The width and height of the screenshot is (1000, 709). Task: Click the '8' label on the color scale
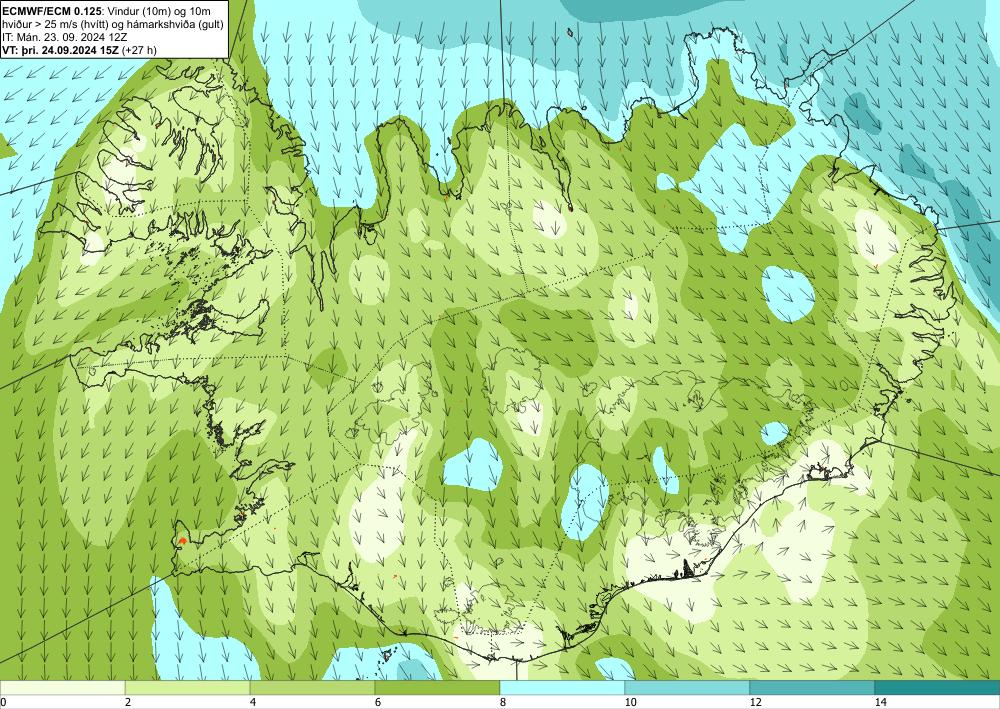pos(503,703)
